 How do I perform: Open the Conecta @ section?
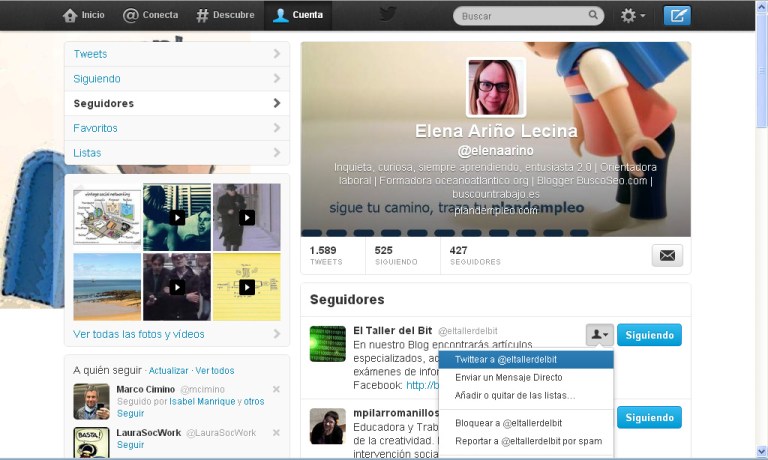click(x=150, y=15)
